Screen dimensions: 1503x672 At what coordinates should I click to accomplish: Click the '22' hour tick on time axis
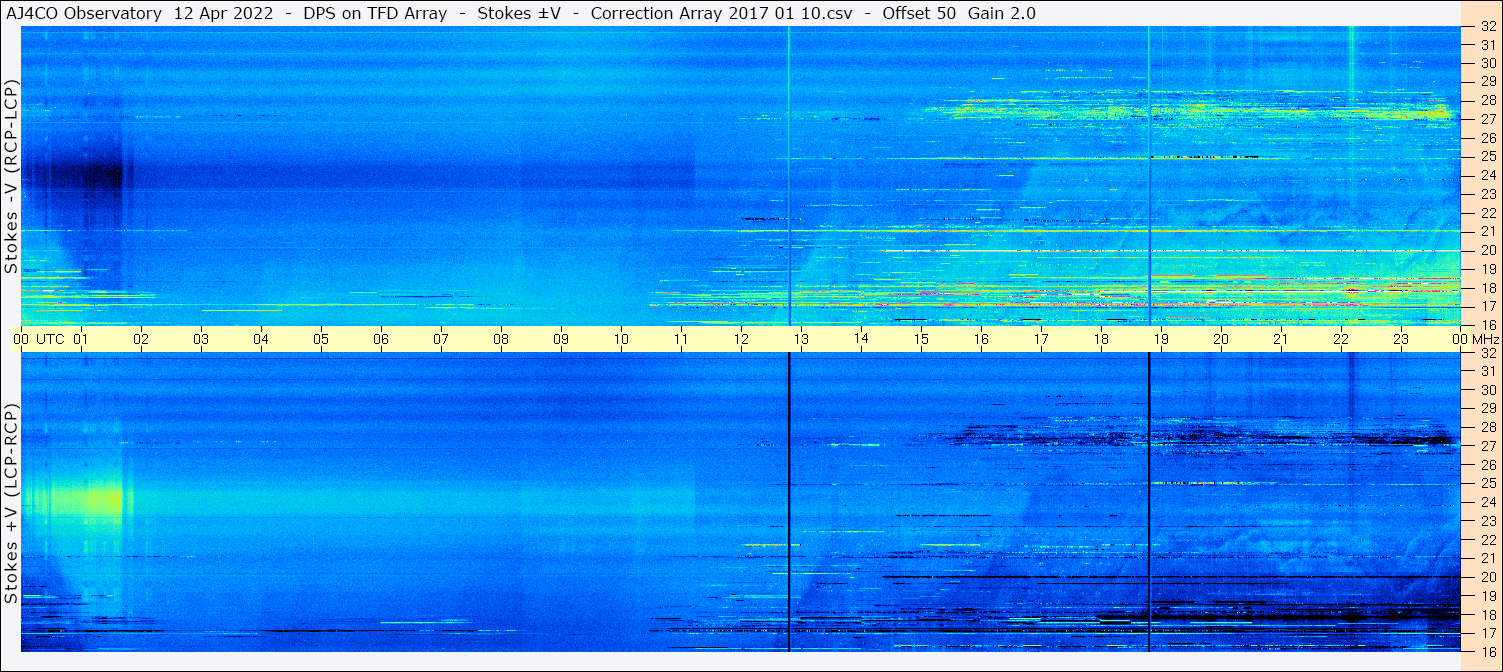click(1341, 340)
